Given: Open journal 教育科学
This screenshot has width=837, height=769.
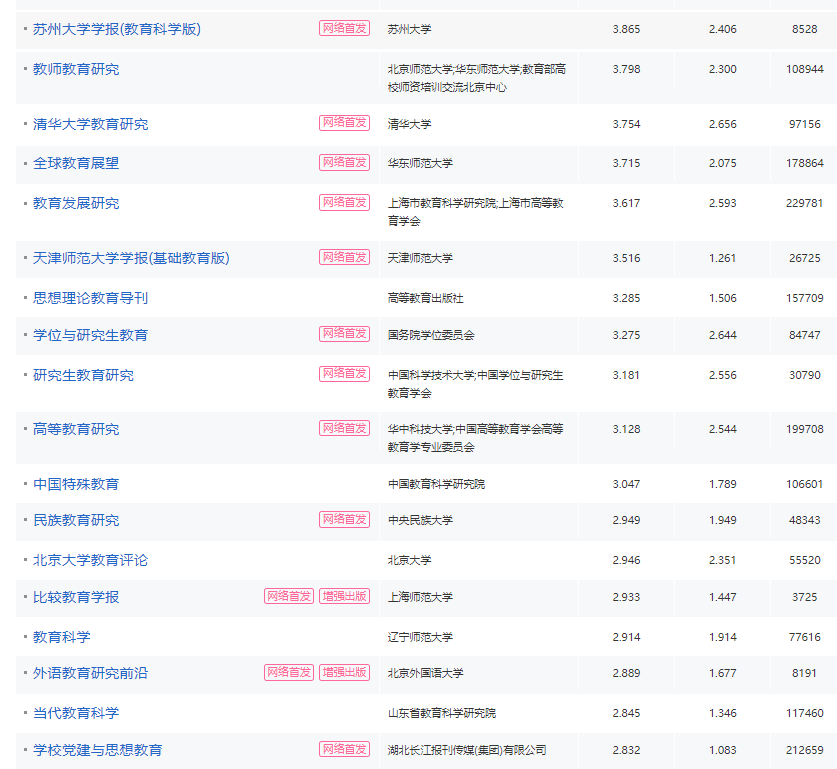Looking at the screenshot, I should tap(61, 637).
